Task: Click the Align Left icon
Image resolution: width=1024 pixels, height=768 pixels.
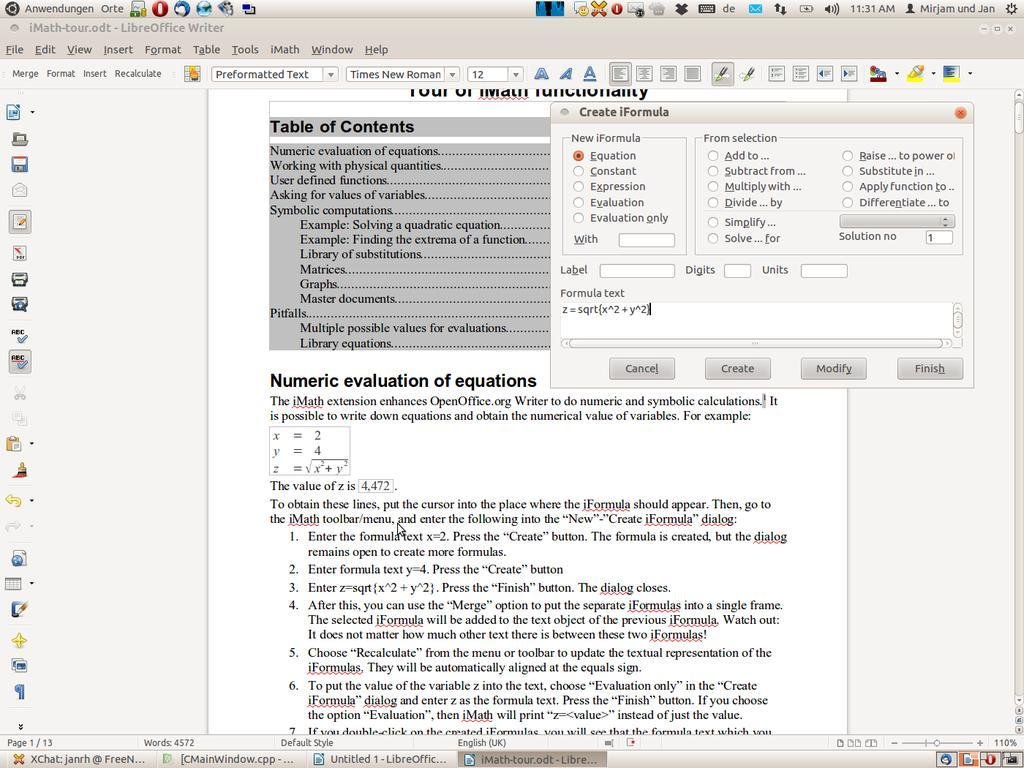Action: click(620, 74)
